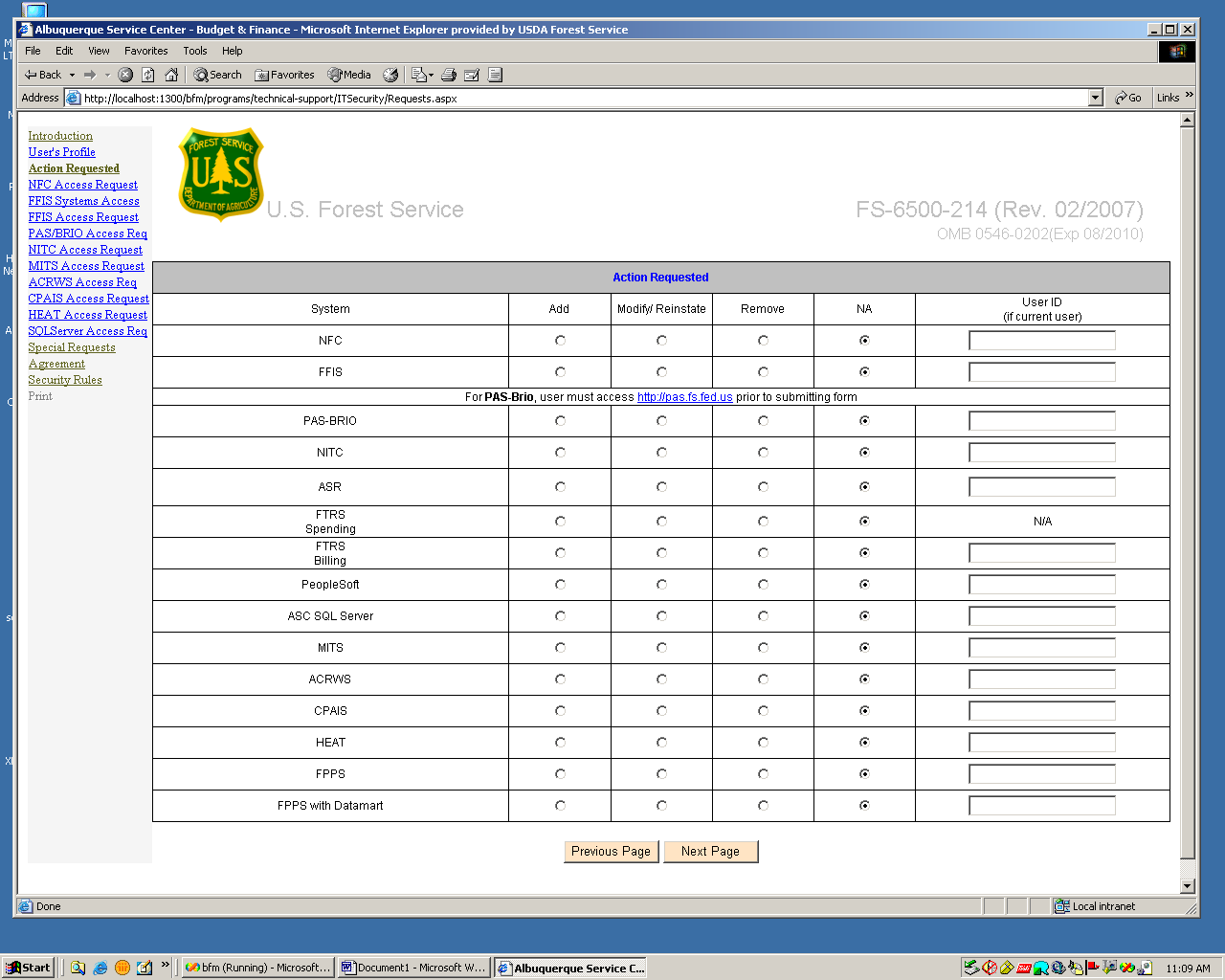This screenshot has height=980, width=1225.
Task: Switch to the Document1 Microsoft Word taskbar button
Action: (413, 968)
